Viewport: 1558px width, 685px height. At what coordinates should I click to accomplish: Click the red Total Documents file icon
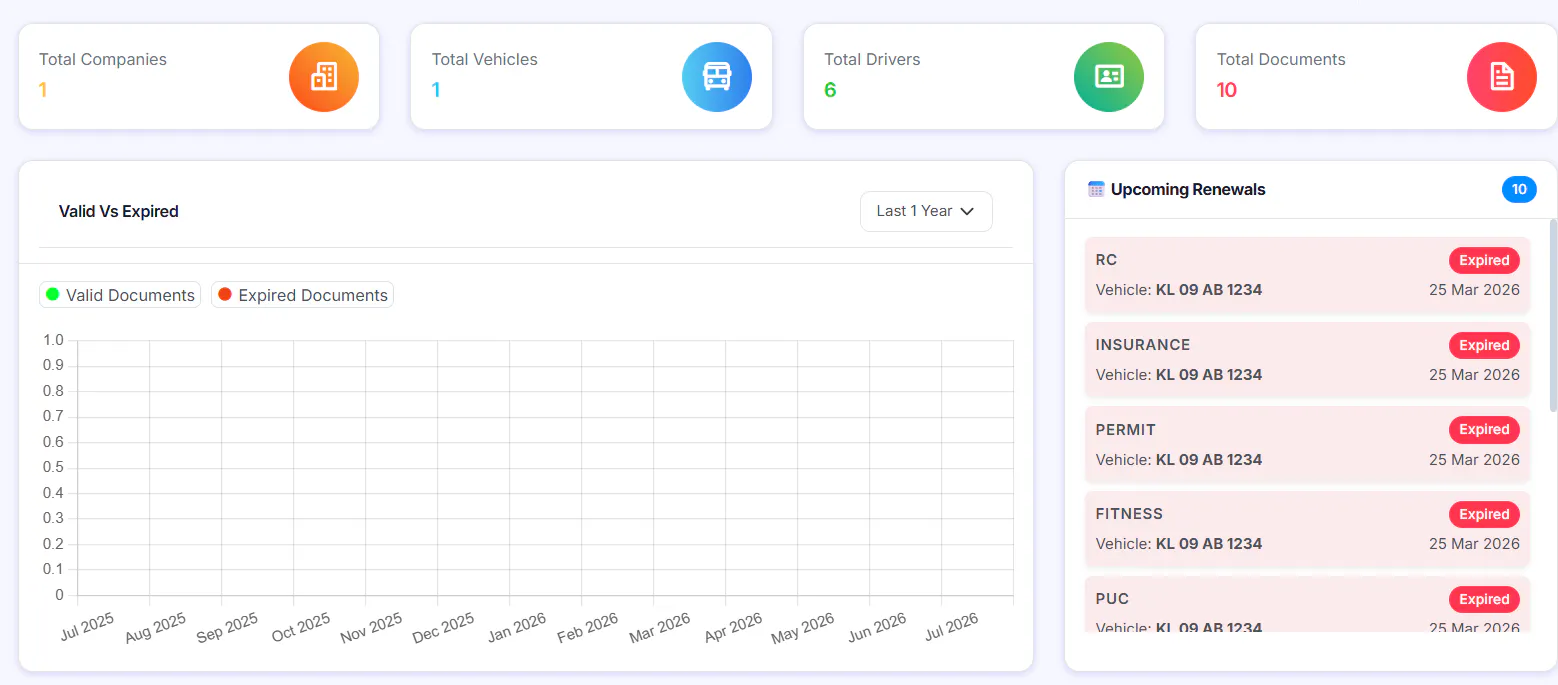click(1502, 77)
